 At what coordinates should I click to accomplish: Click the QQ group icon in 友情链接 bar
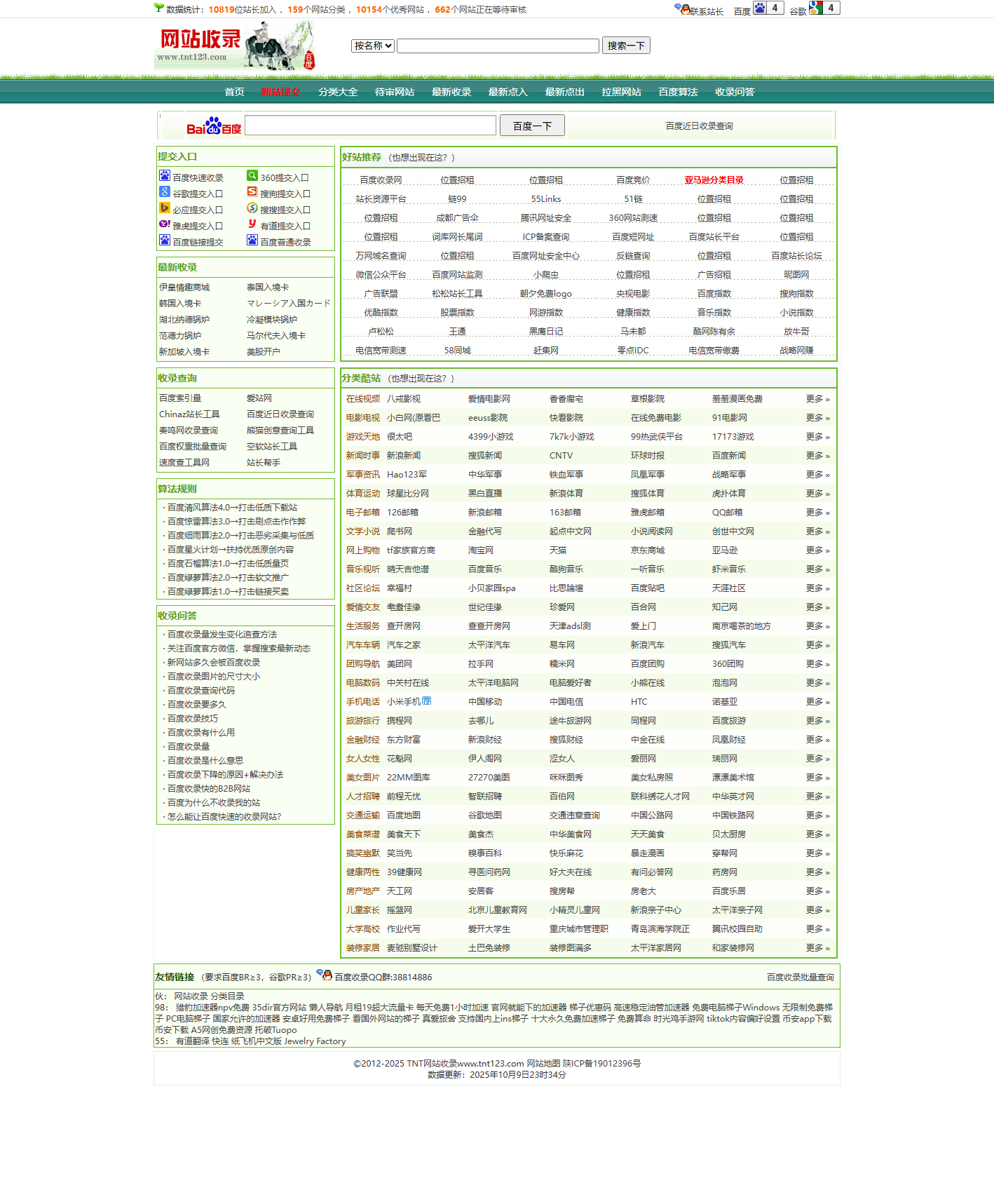tap(324, 974)
